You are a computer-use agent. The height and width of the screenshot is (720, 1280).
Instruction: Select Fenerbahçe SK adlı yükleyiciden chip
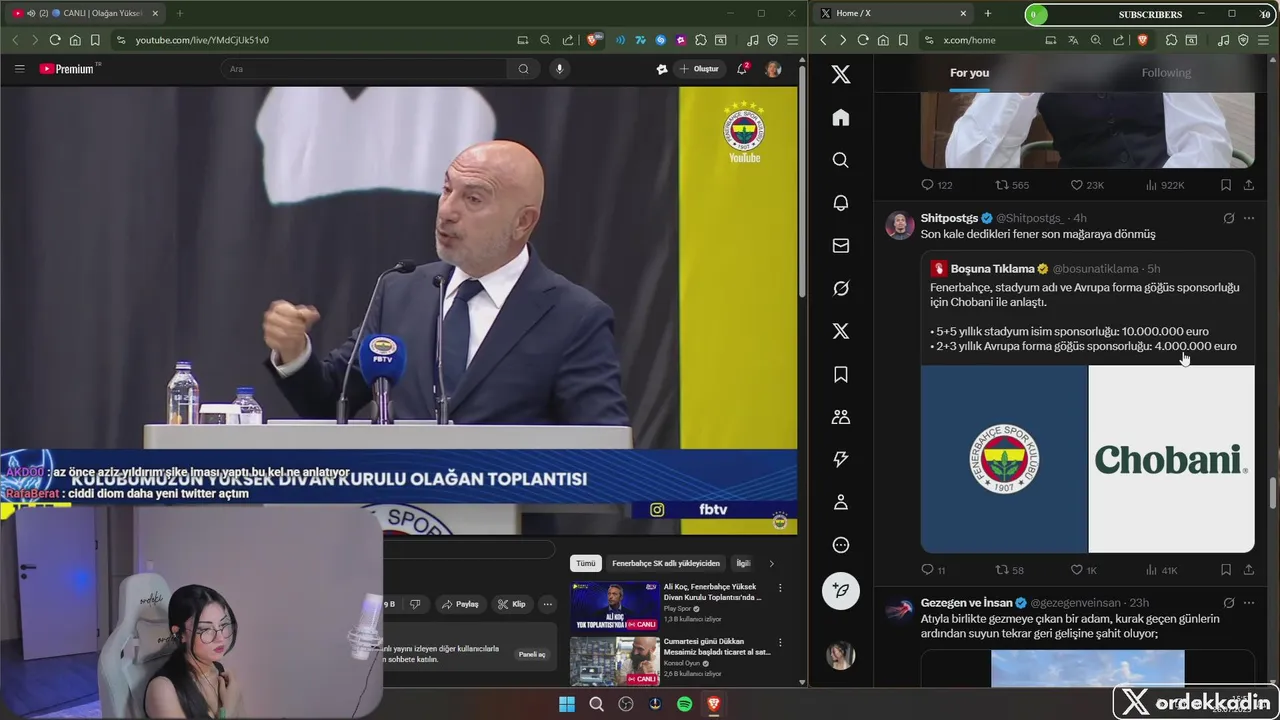[x=666, y=563]
